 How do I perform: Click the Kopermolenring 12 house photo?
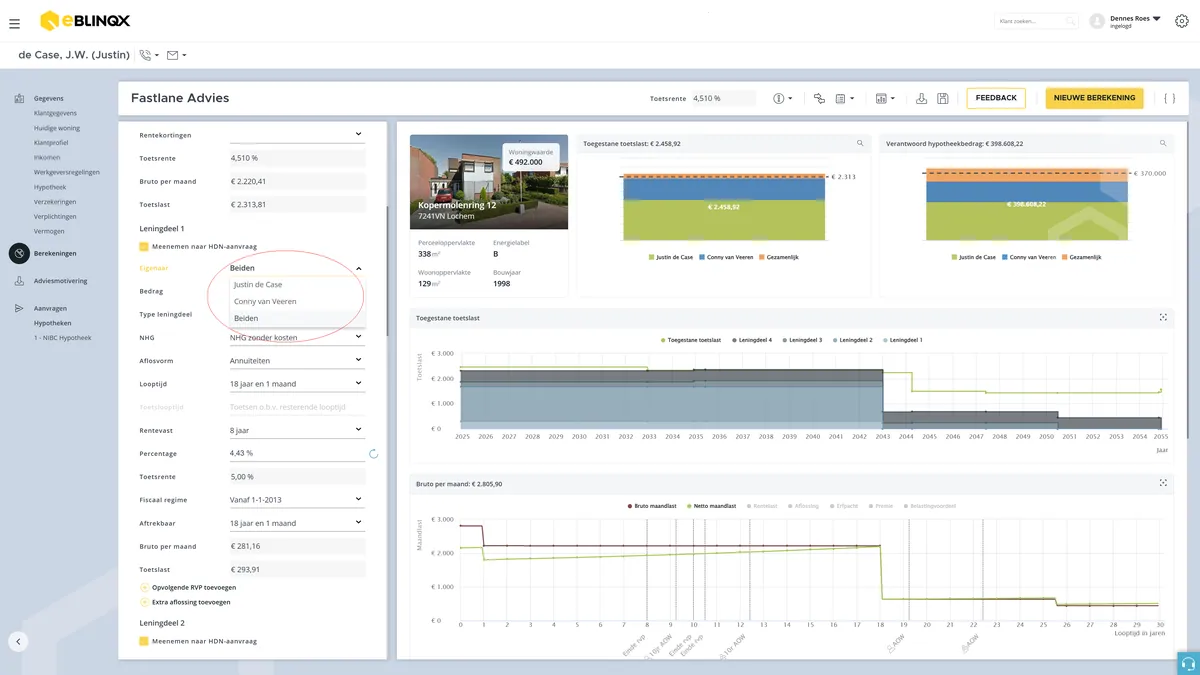489,182
